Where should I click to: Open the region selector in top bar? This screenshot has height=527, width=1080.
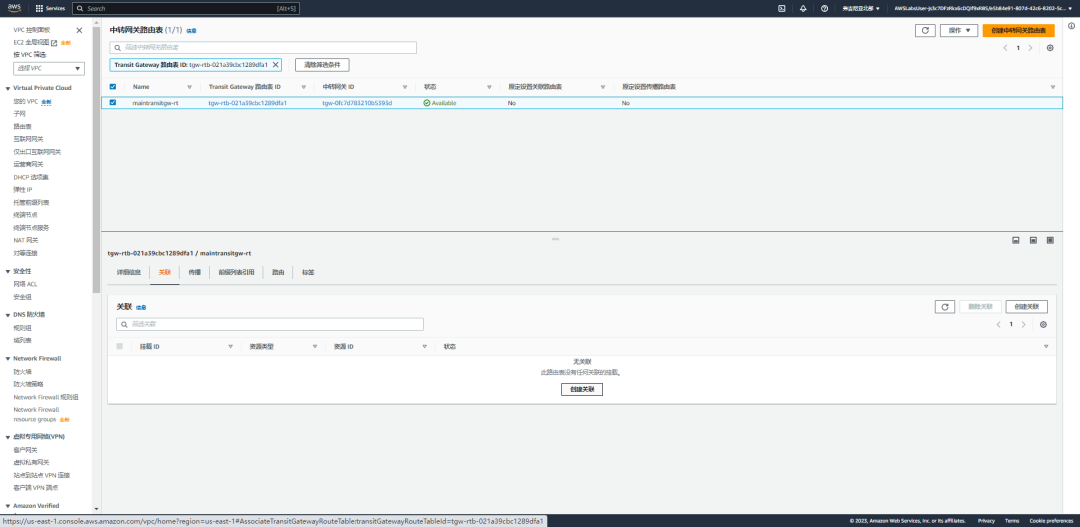coord(860,8)
